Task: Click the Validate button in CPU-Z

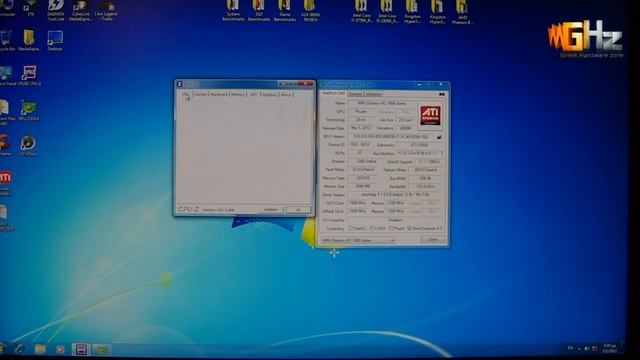Action: coord(270,210)
